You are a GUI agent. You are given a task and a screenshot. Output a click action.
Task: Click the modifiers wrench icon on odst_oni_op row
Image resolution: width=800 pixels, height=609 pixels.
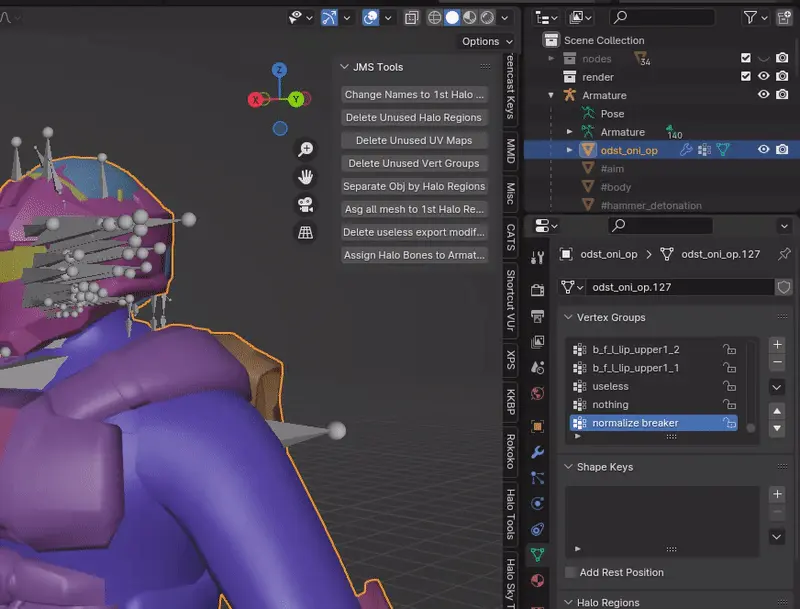(686, 149)
